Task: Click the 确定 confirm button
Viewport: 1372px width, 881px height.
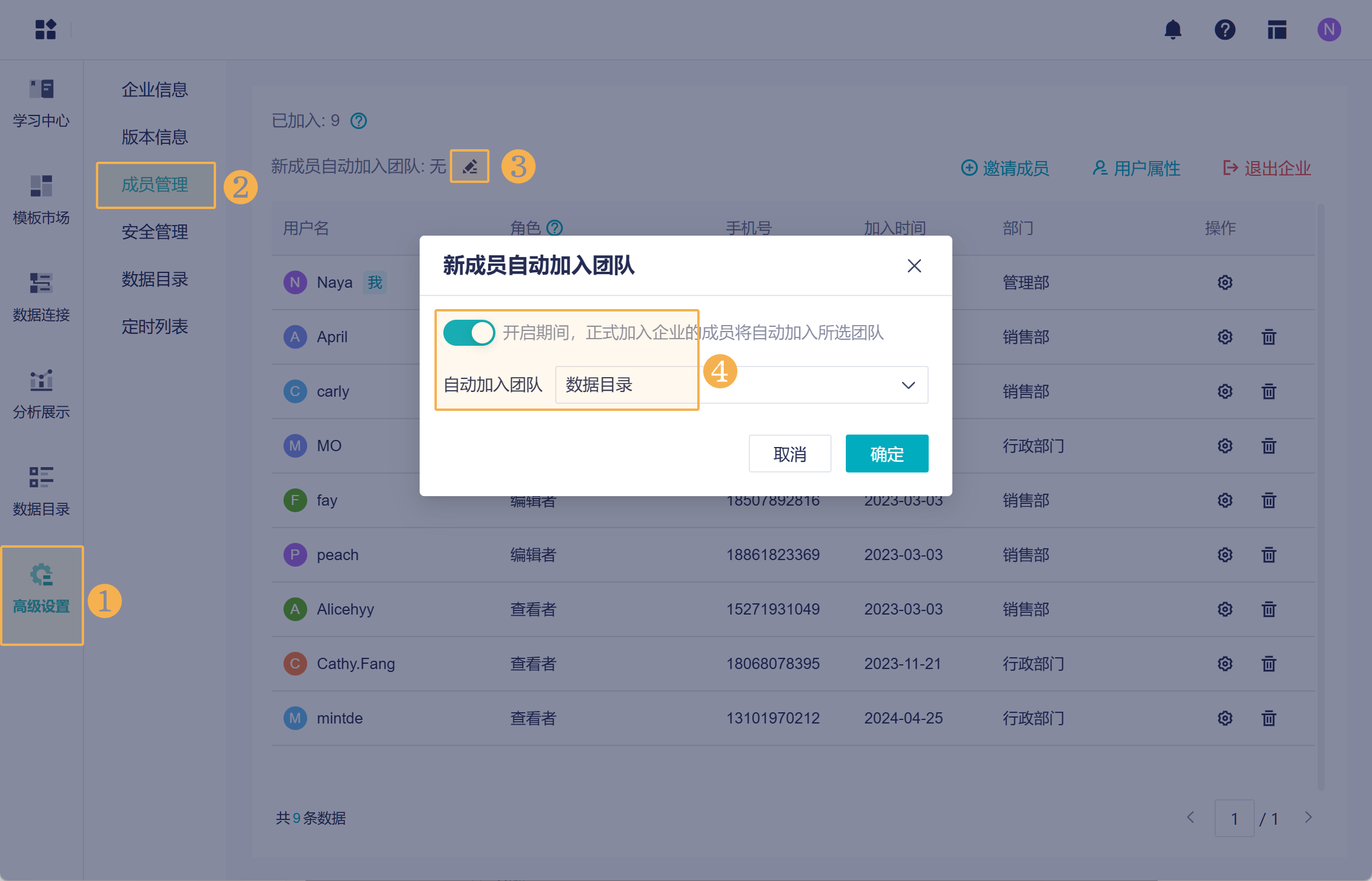Action: coord(886,454)
